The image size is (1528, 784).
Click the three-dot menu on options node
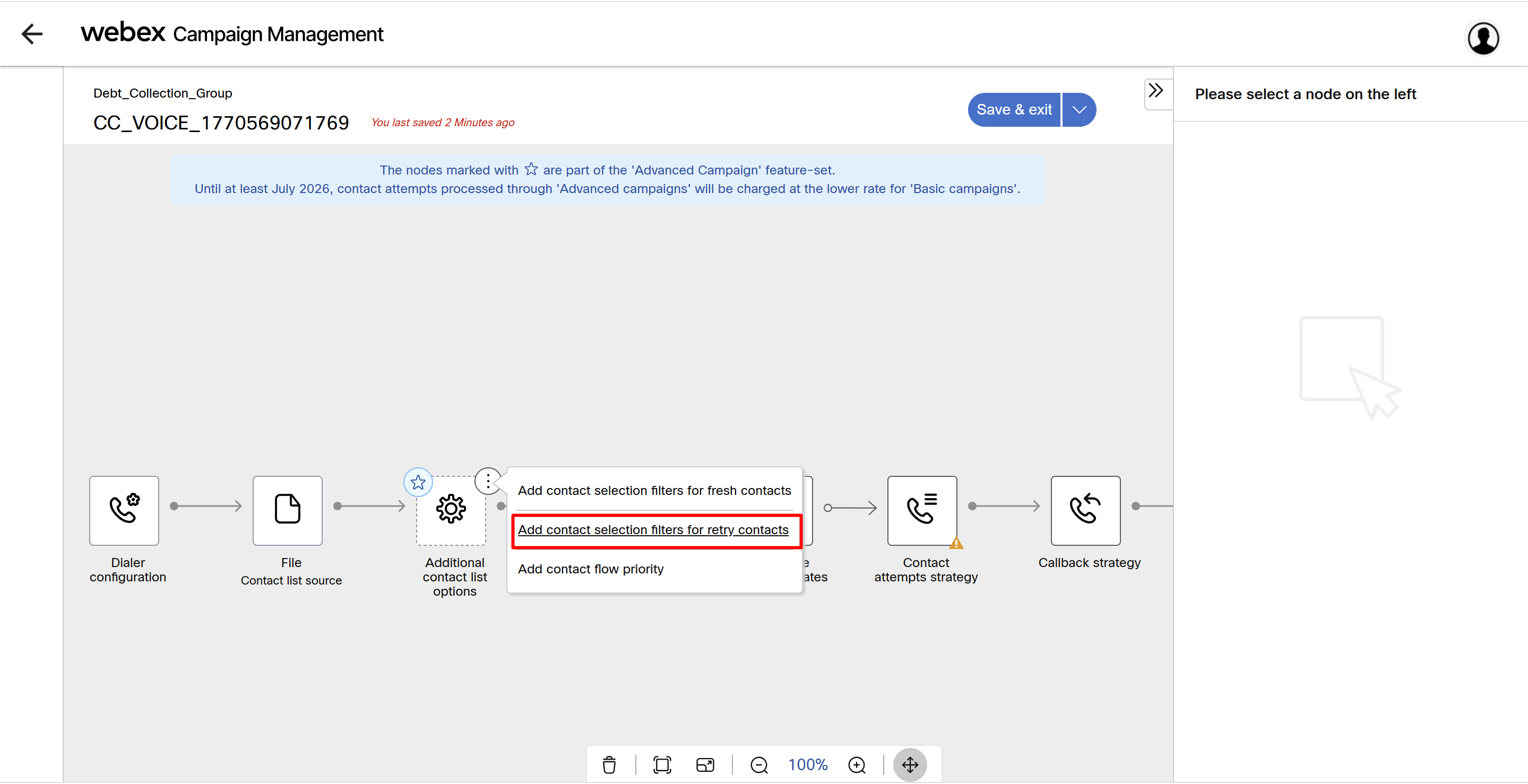(488, 481)
